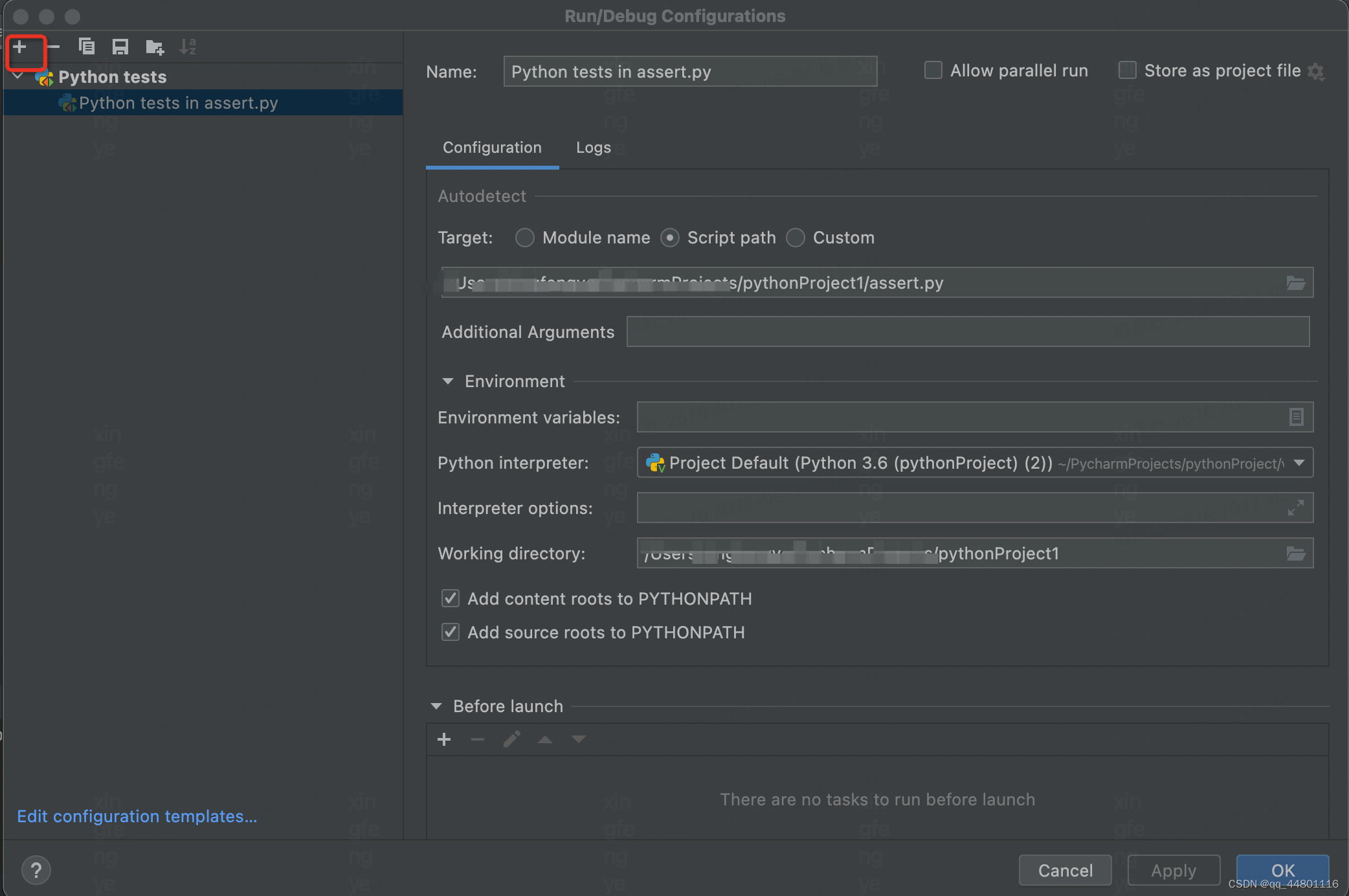Screen dimensions: 1349x896
Task: Open the Python interpreter dropdown
Action: point(1299,463)
